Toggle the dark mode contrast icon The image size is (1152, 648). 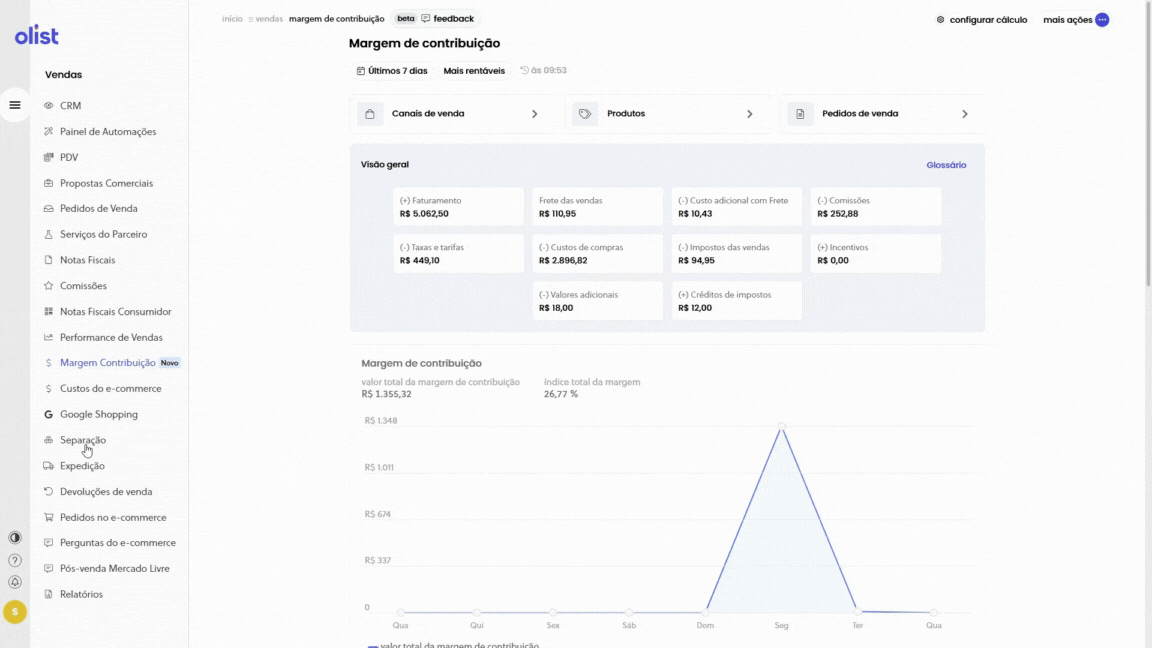pos(15,538)
